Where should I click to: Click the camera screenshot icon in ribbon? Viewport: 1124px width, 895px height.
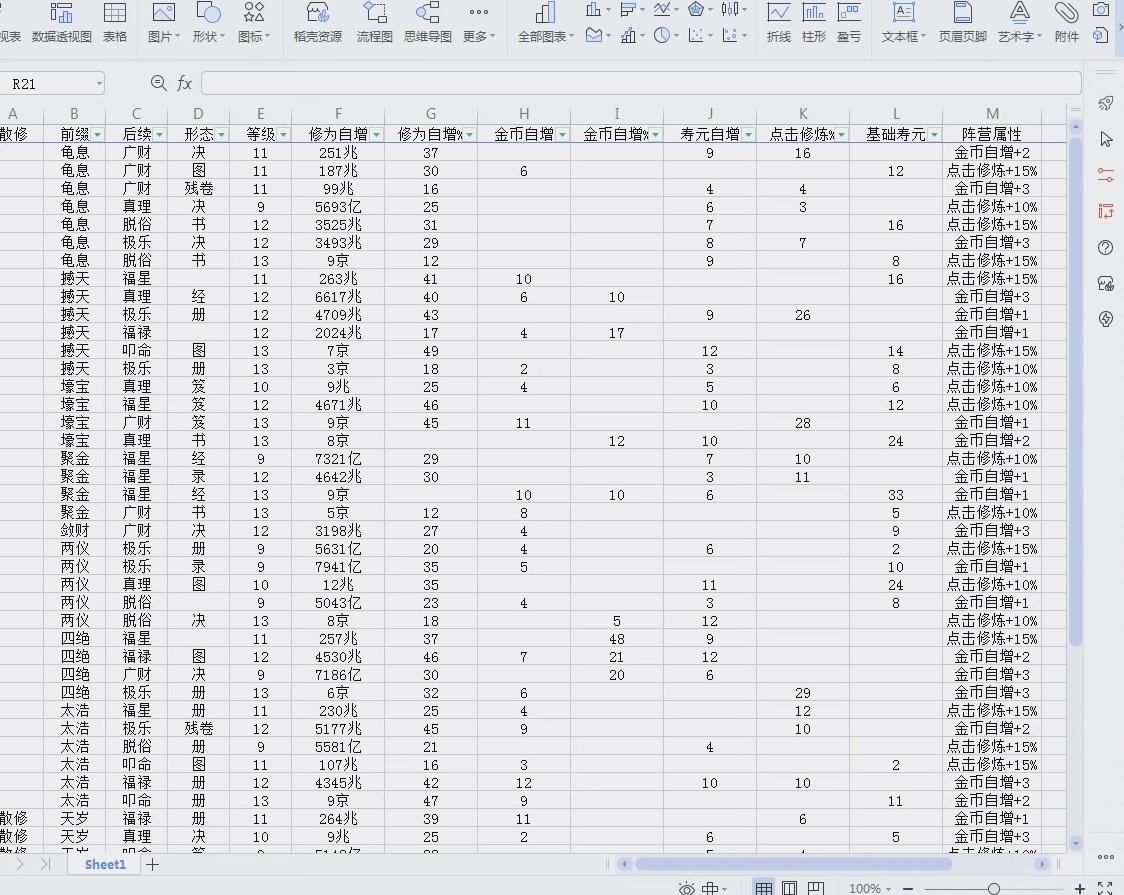click(x=1100, y=10)
